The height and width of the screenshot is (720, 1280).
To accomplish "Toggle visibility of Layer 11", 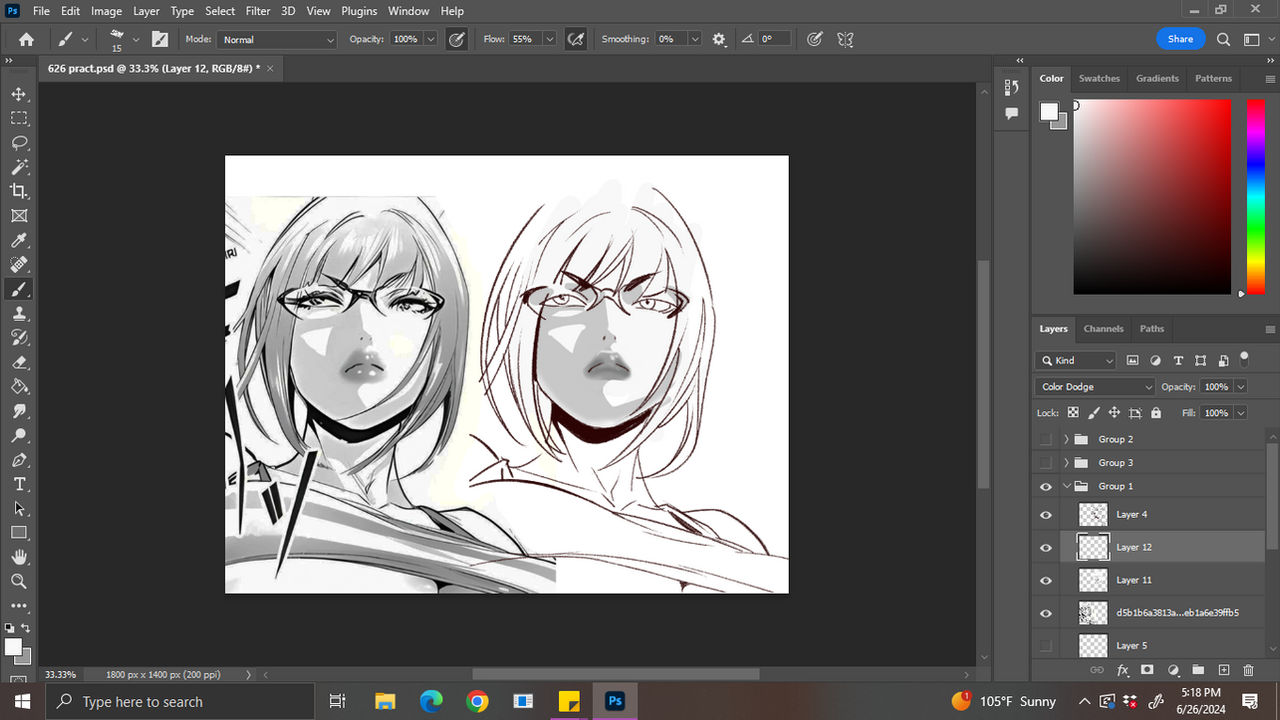I will click(1046, 580).
